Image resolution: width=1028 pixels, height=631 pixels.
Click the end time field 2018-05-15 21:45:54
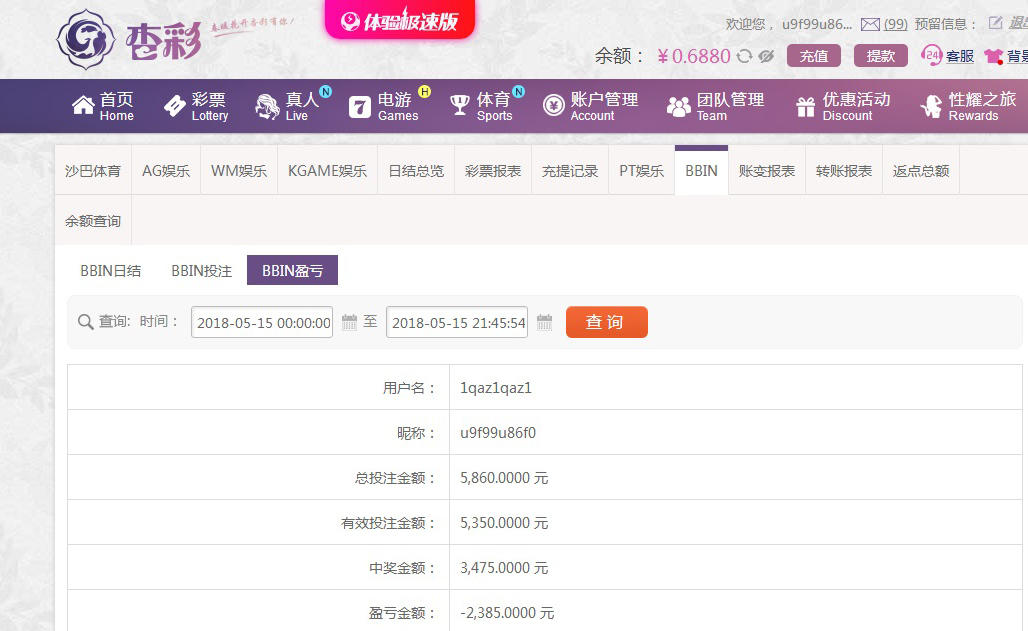pyautogui.click(x=457, y=322)
